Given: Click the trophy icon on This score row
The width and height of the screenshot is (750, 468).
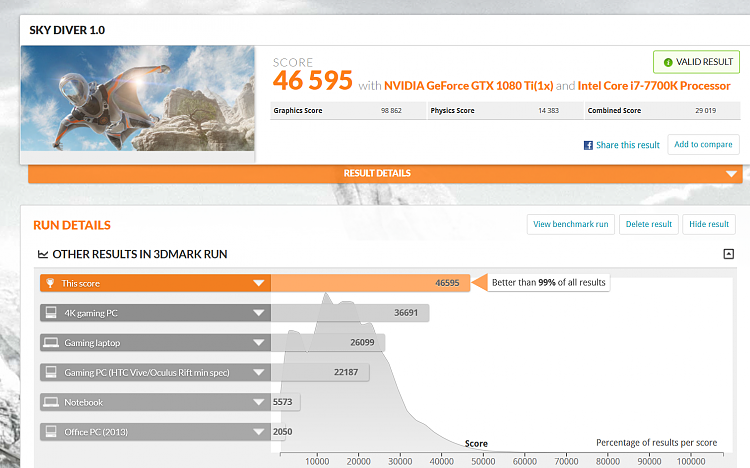Looking at the screenshot, I should (50, 283).
